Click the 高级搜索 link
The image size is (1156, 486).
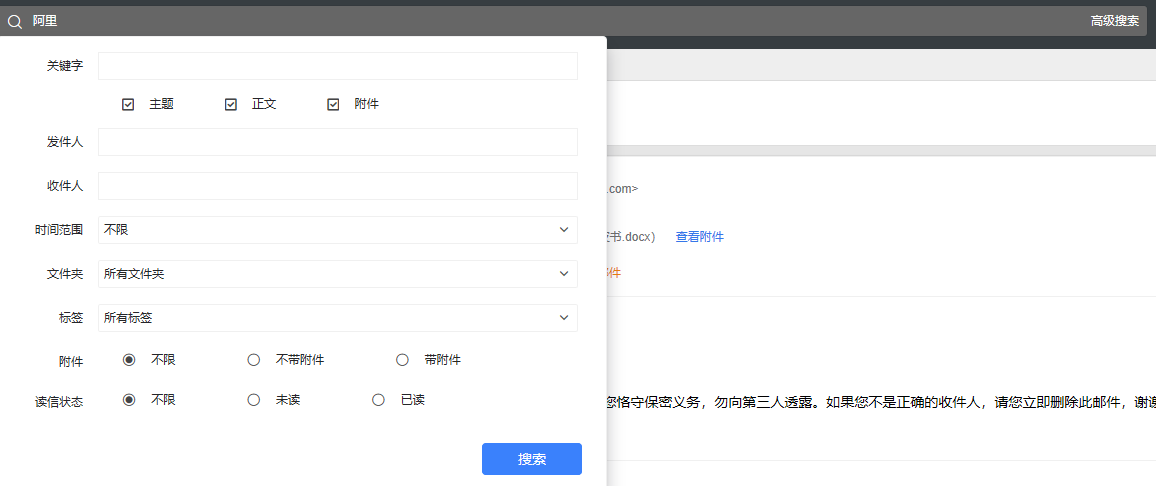pyautogui.click(x=1114, y=21)
